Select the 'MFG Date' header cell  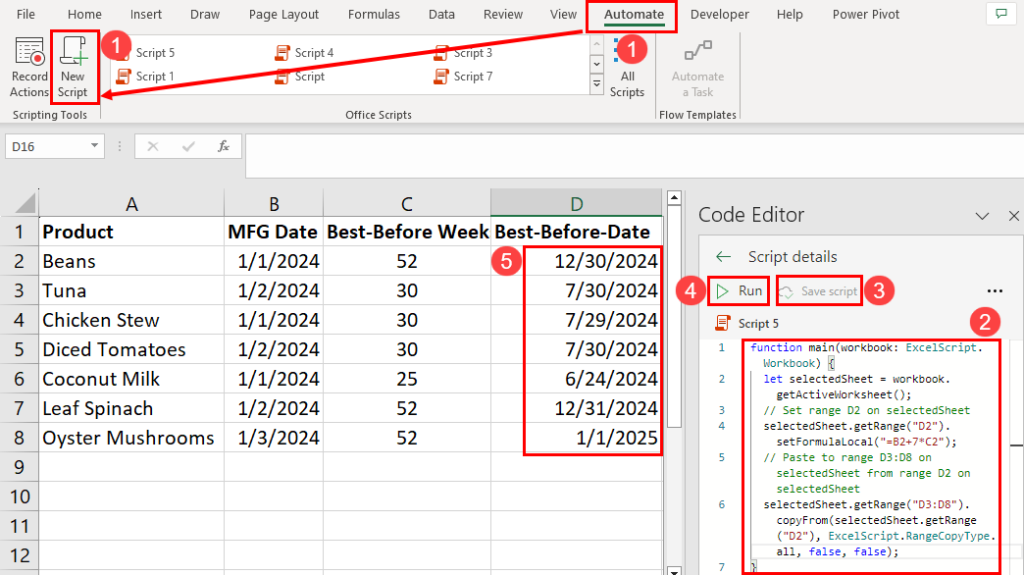point(274,232)
